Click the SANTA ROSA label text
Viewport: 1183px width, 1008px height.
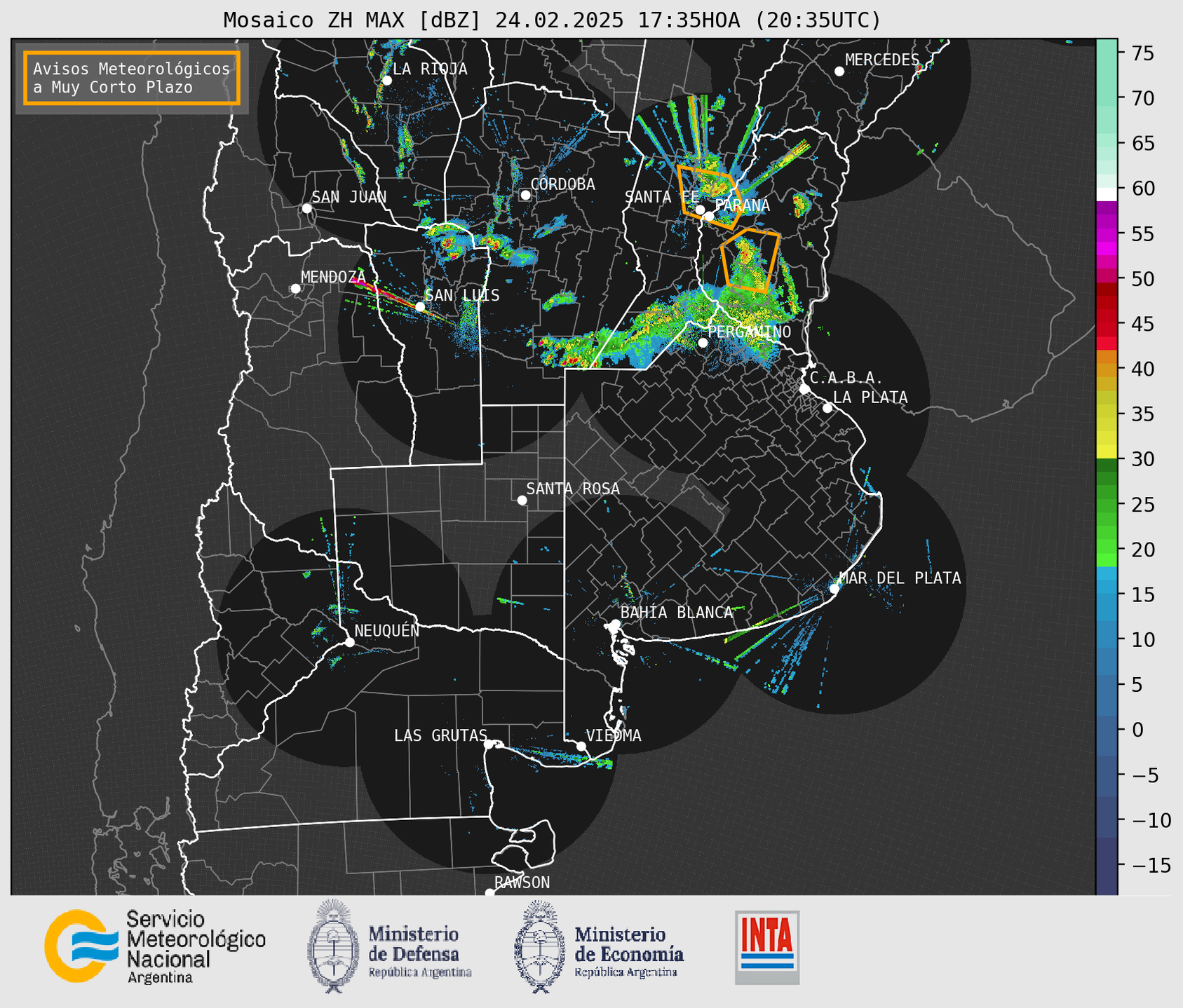(573, 489)
